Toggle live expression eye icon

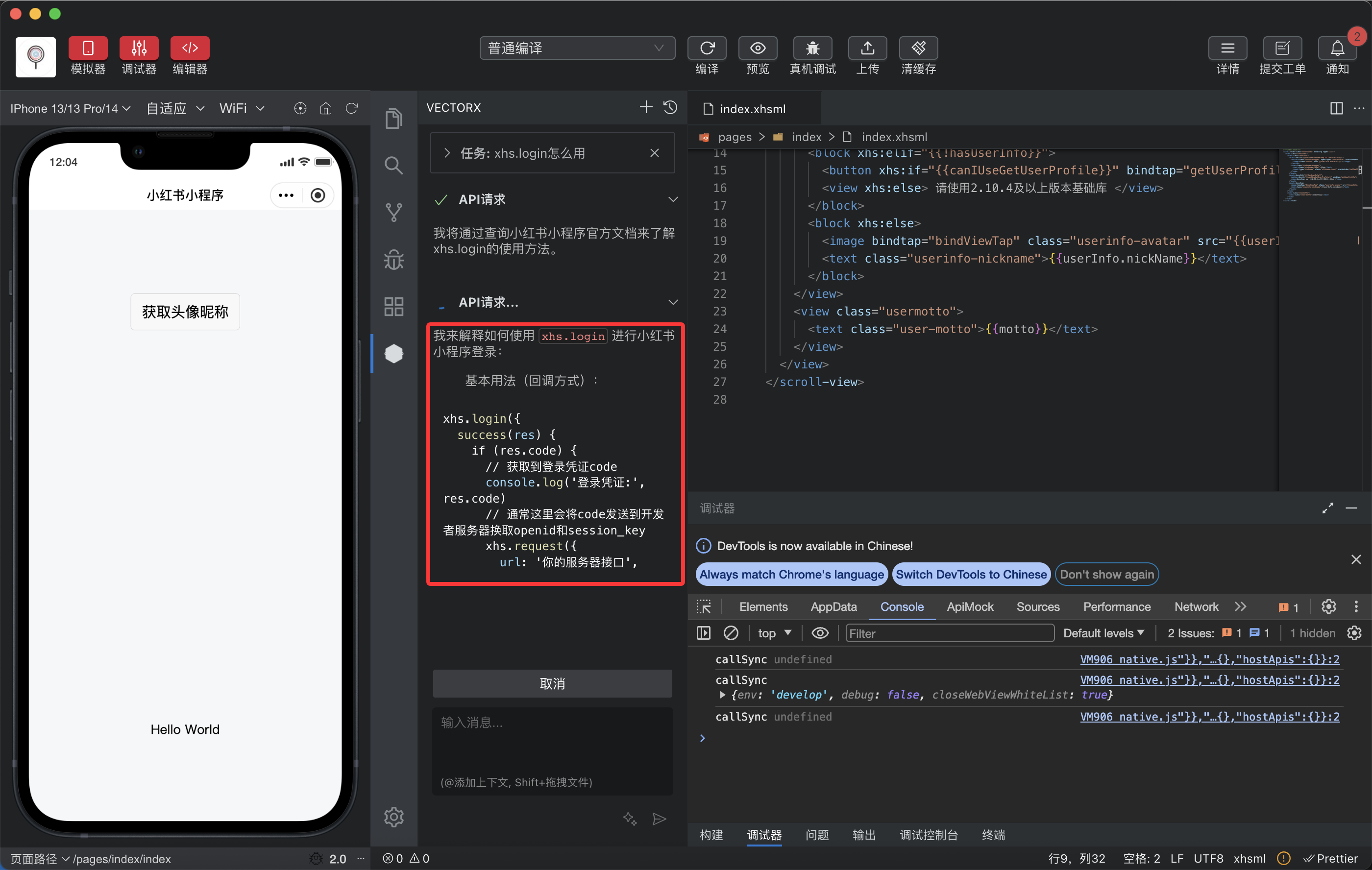pos(820,633)
